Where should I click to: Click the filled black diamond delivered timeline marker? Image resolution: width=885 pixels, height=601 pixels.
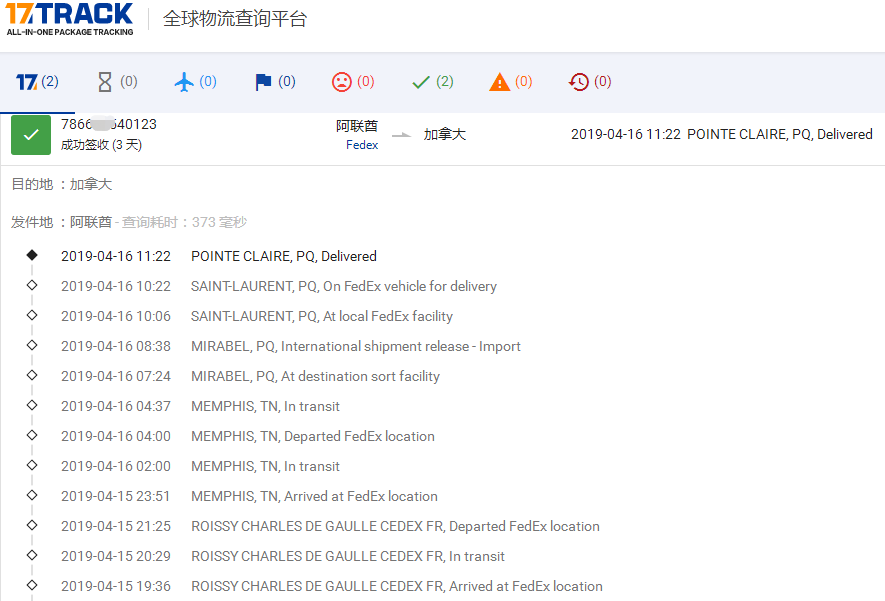click(x=31, y=256)
